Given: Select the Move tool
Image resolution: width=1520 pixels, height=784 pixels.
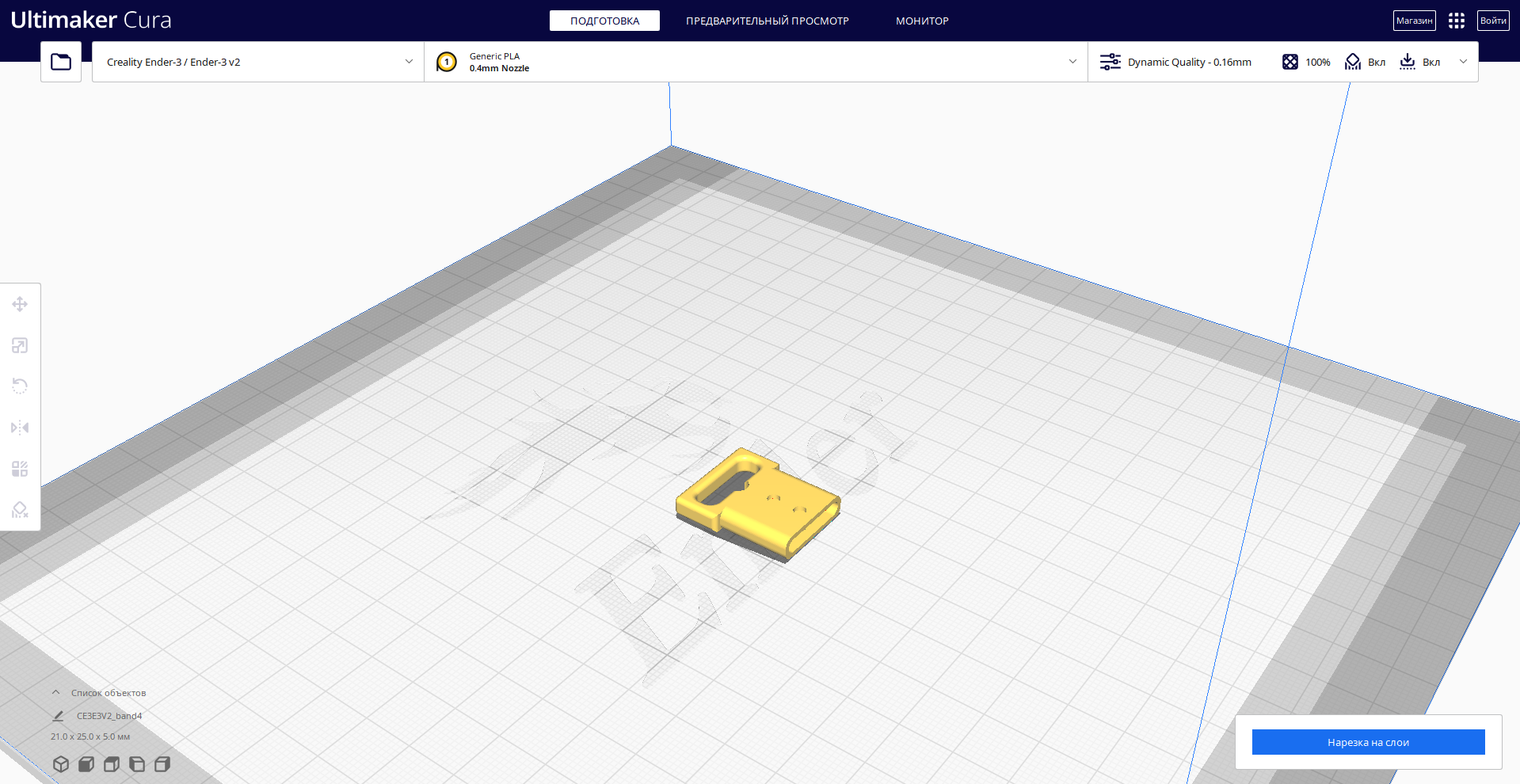Looking at the screenshot, I should 20,304.
